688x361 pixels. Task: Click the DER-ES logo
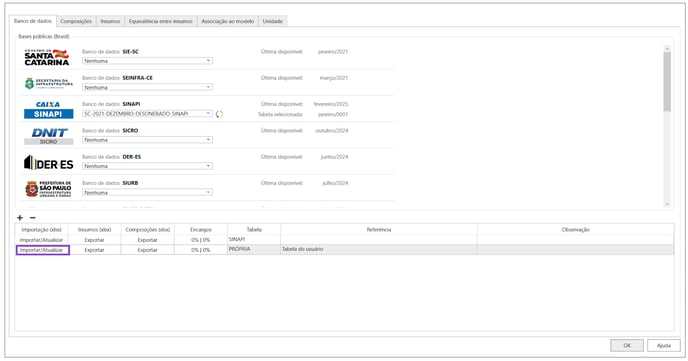[48, 163]
